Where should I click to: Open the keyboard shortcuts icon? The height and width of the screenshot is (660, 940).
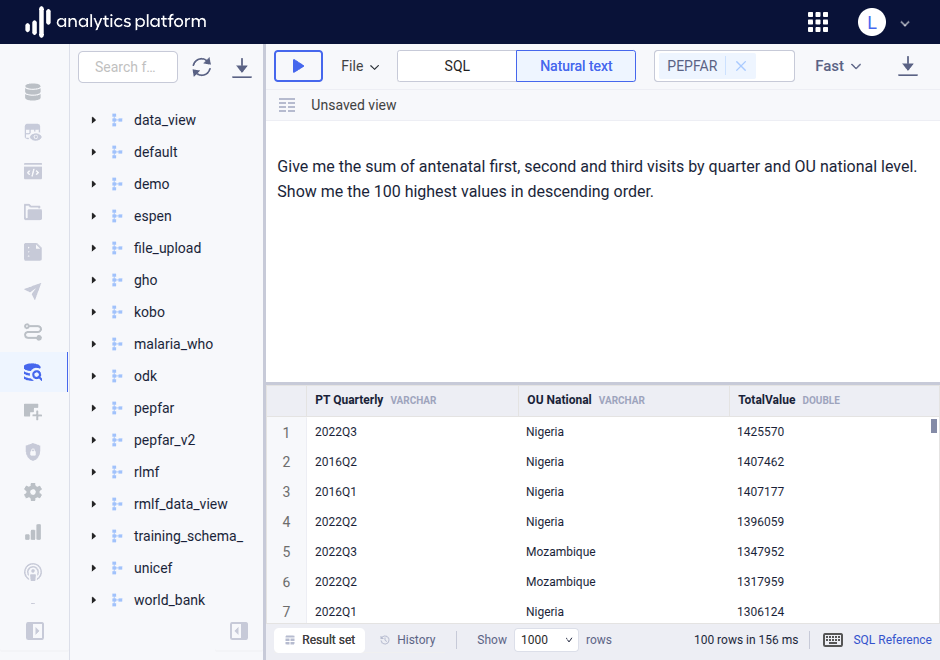tap(833, 640)
